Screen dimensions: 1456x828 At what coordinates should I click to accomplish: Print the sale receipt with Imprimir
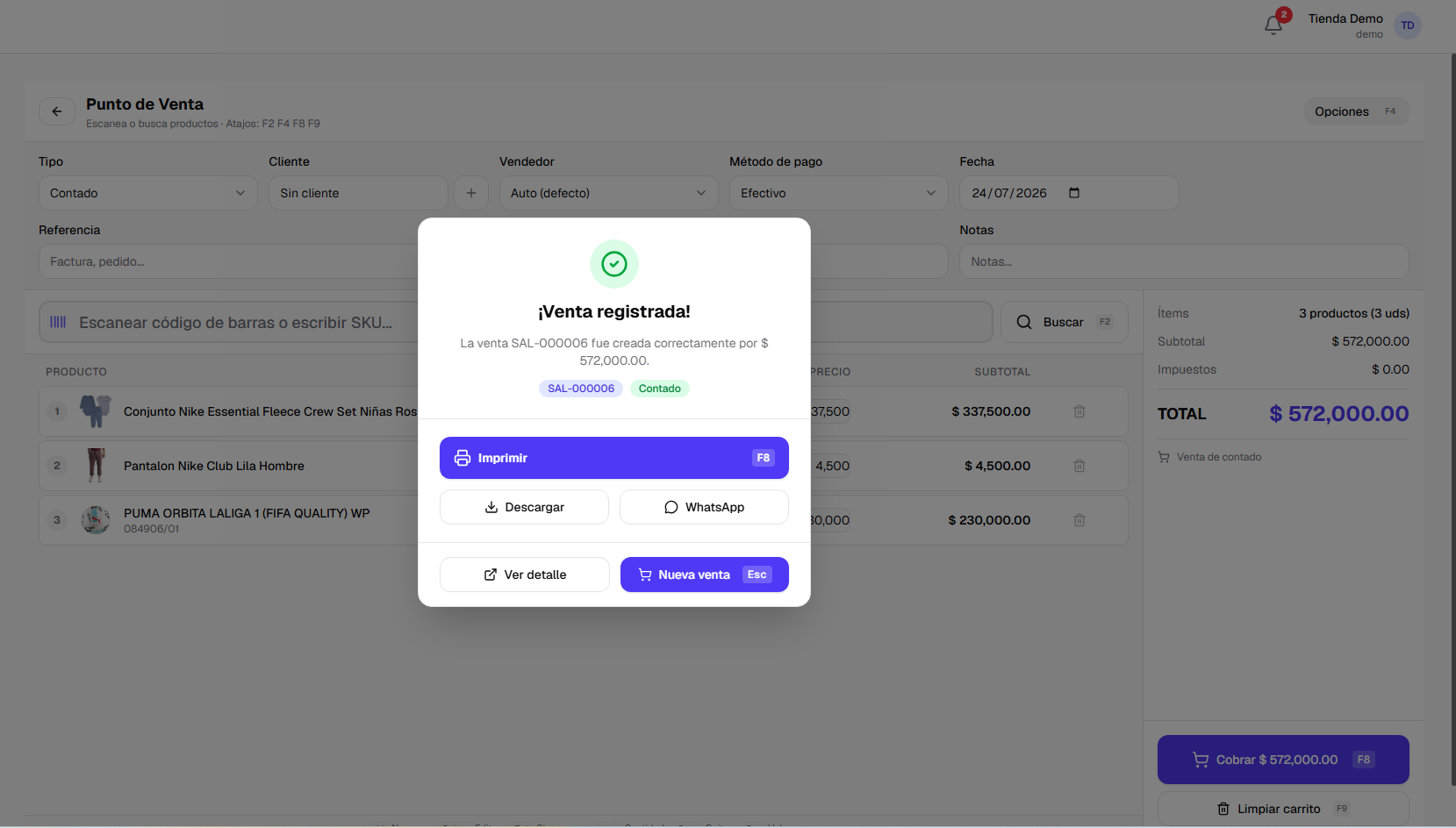(614, 458)
